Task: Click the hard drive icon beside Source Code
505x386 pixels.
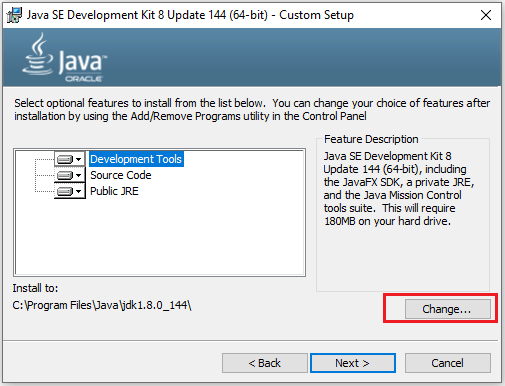Action: (65, 175)
